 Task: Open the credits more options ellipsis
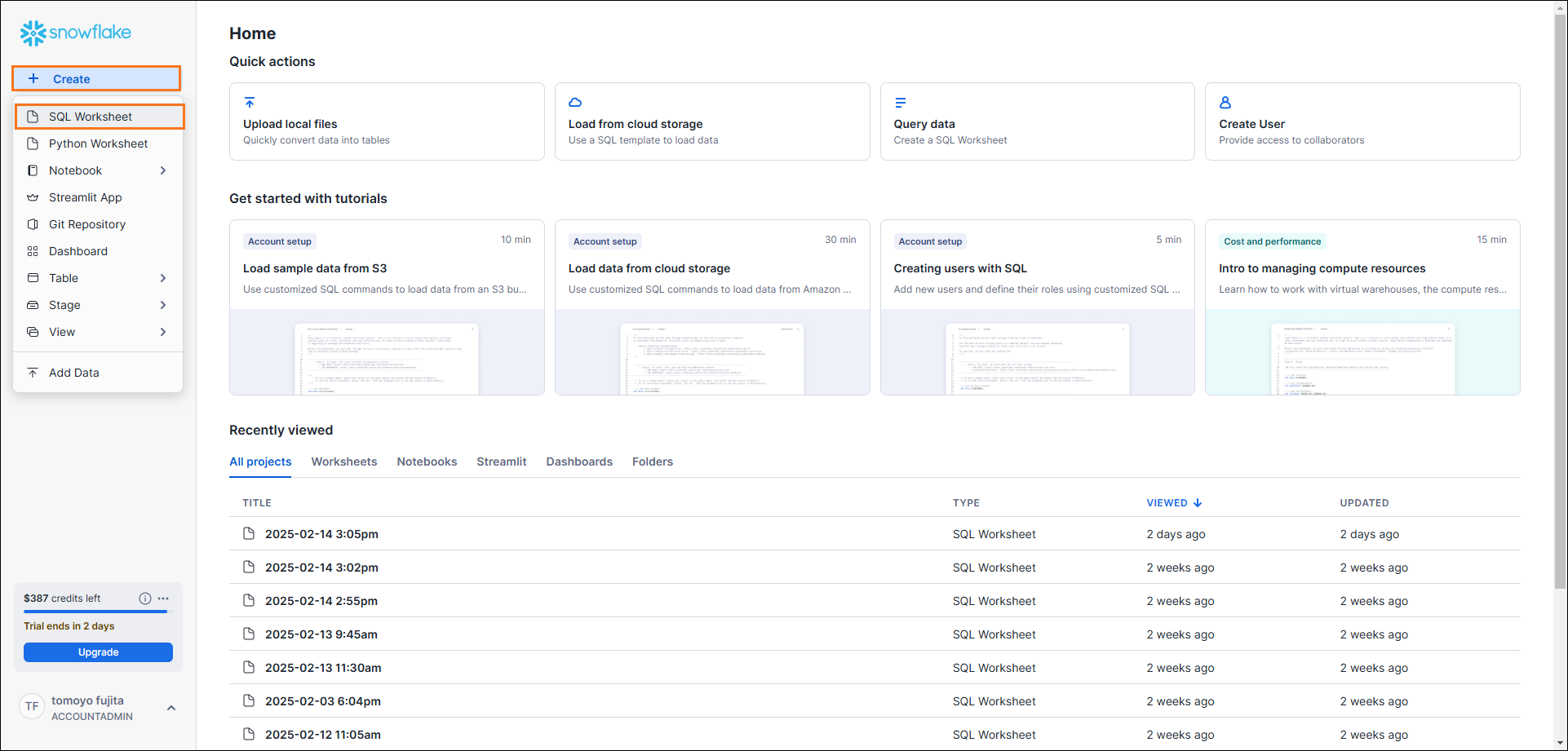pos(163,599)
